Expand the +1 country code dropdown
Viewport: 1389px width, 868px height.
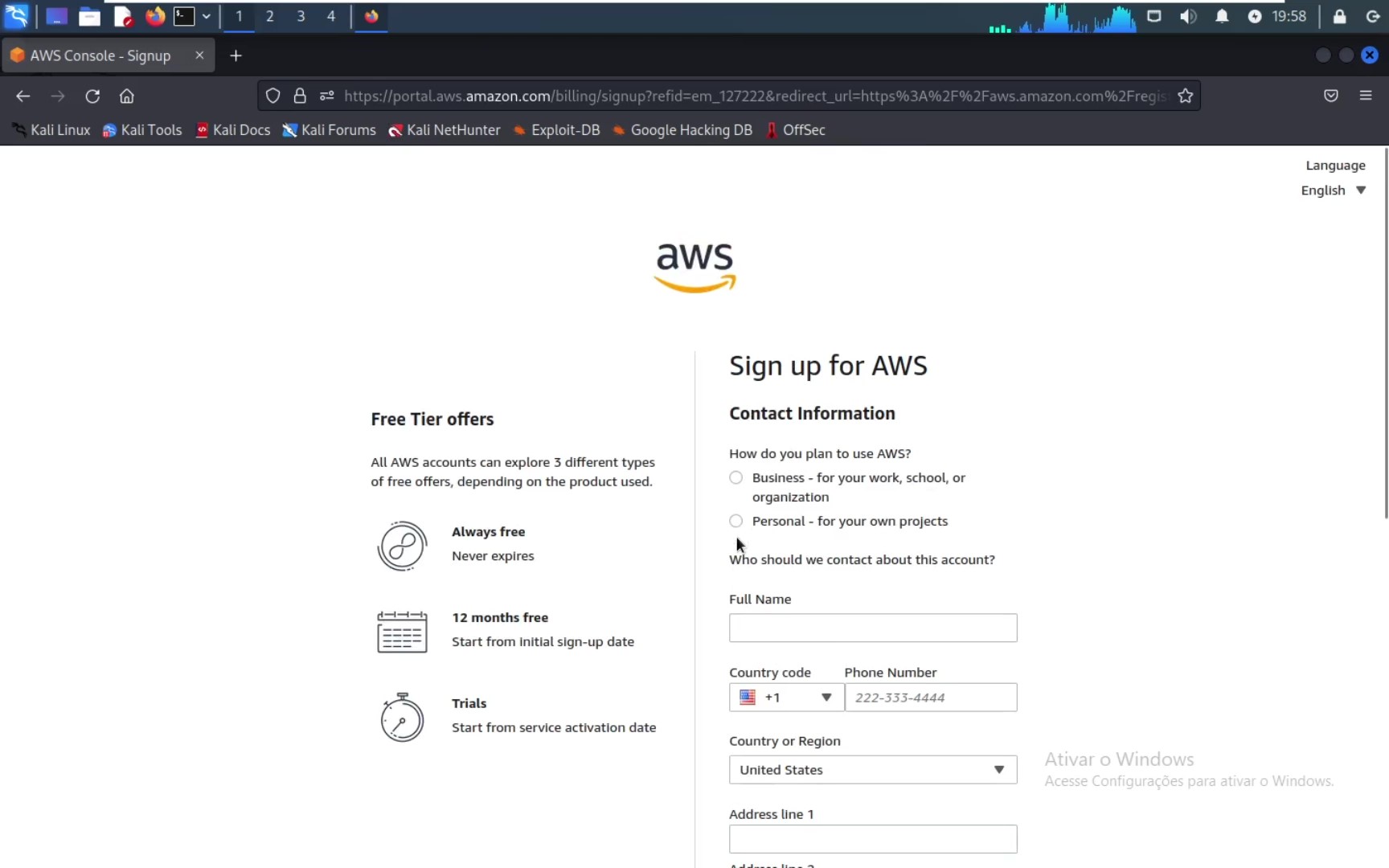786,698
